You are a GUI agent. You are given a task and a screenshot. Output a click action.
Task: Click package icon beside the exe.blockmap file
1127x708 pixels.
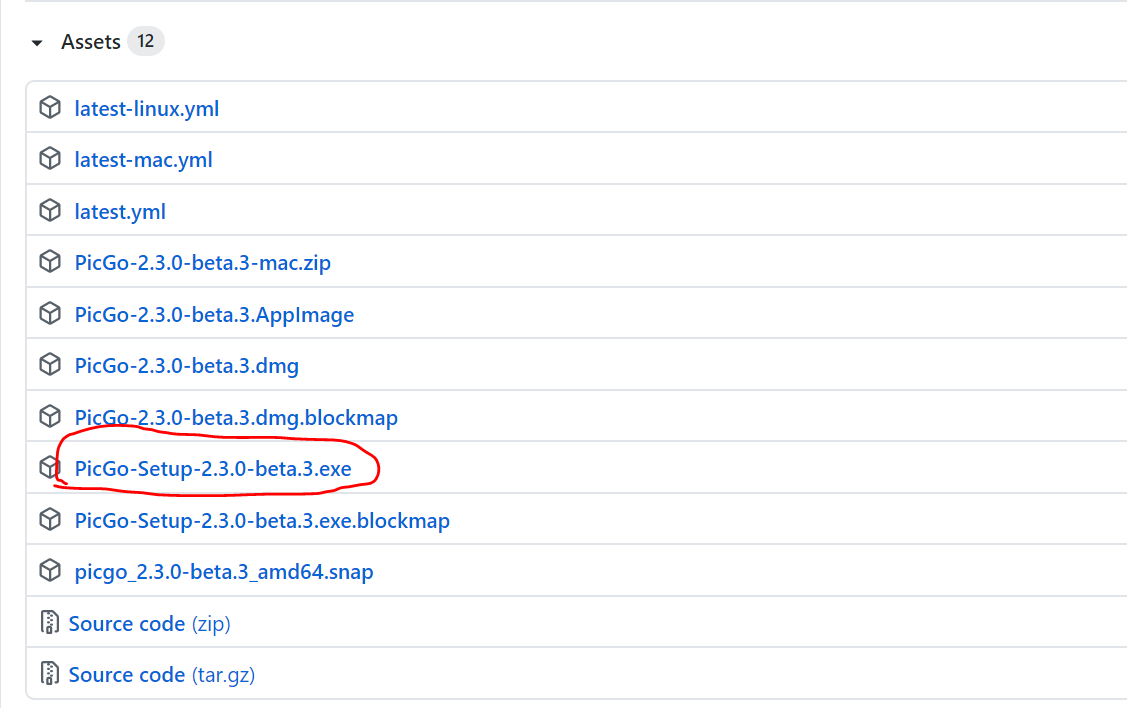[50, 519]
